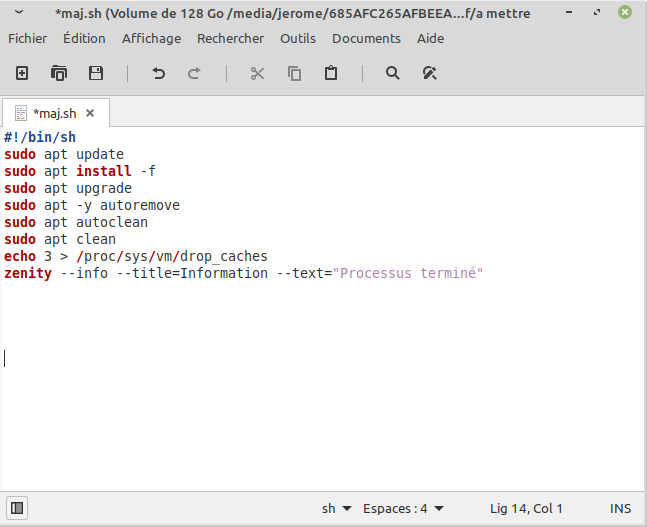
Task: Open search with the magnifier icon
Action: coord(392,73)
